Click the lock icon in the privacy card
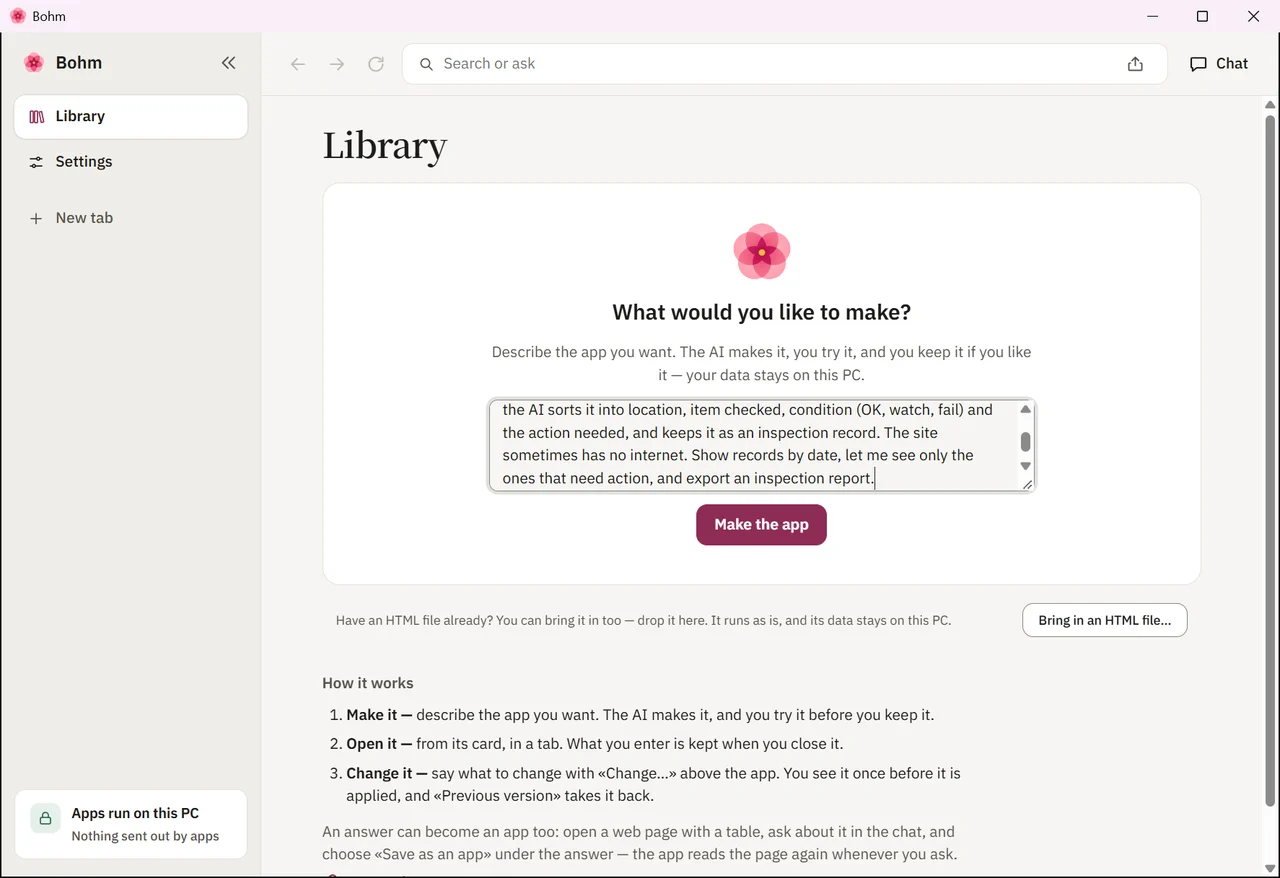1280x878 pixels. pyautogui.click(x=45, y=818)
